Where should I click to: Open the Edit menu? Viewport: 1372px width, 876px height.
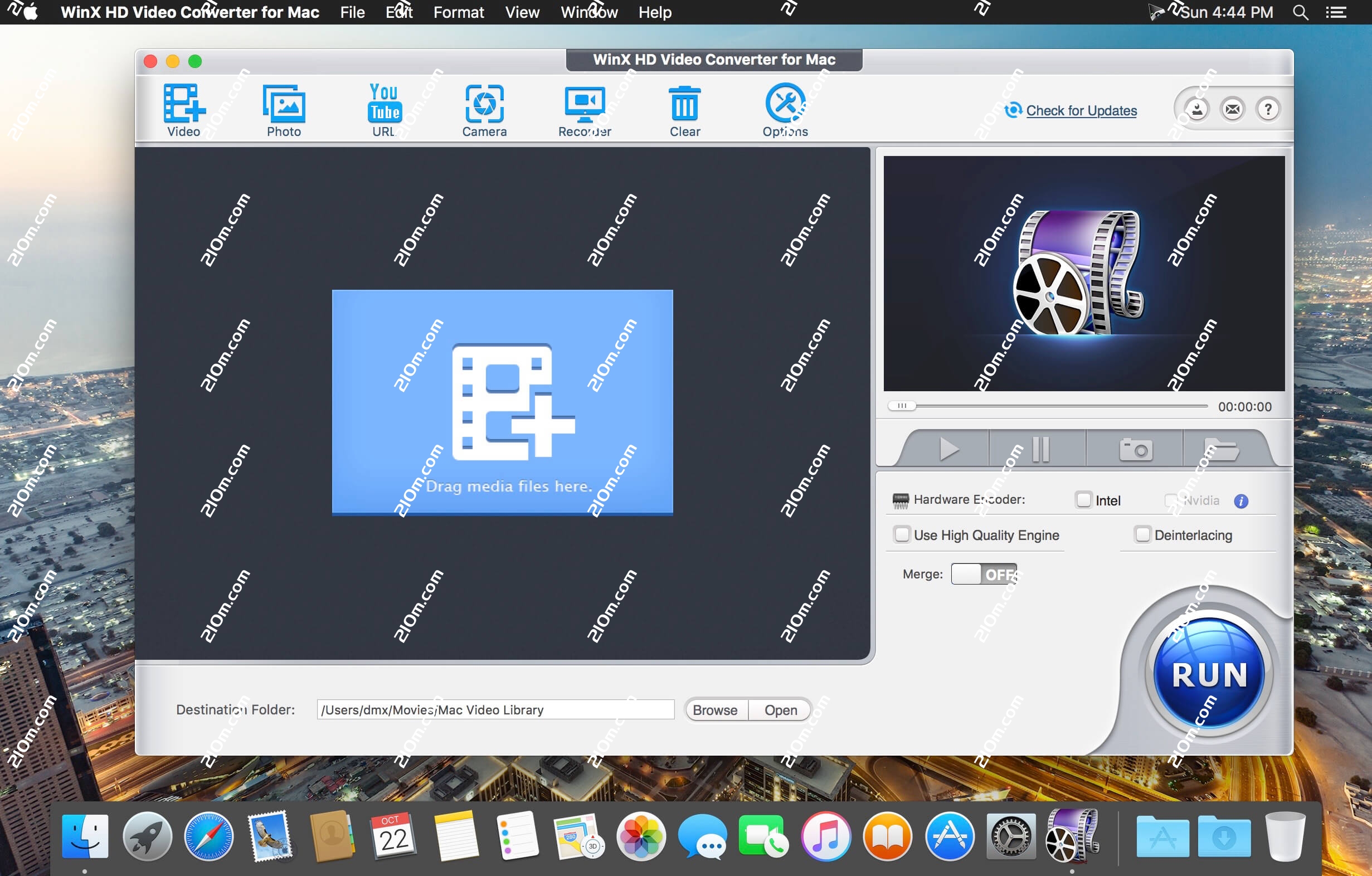point(399,12)
